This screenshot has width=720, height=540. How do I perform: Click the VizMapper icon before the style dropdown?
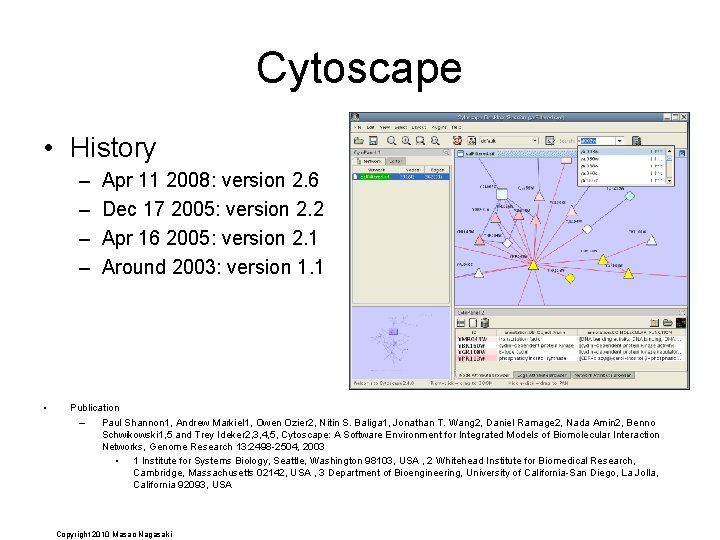click(x=472, y=141)
